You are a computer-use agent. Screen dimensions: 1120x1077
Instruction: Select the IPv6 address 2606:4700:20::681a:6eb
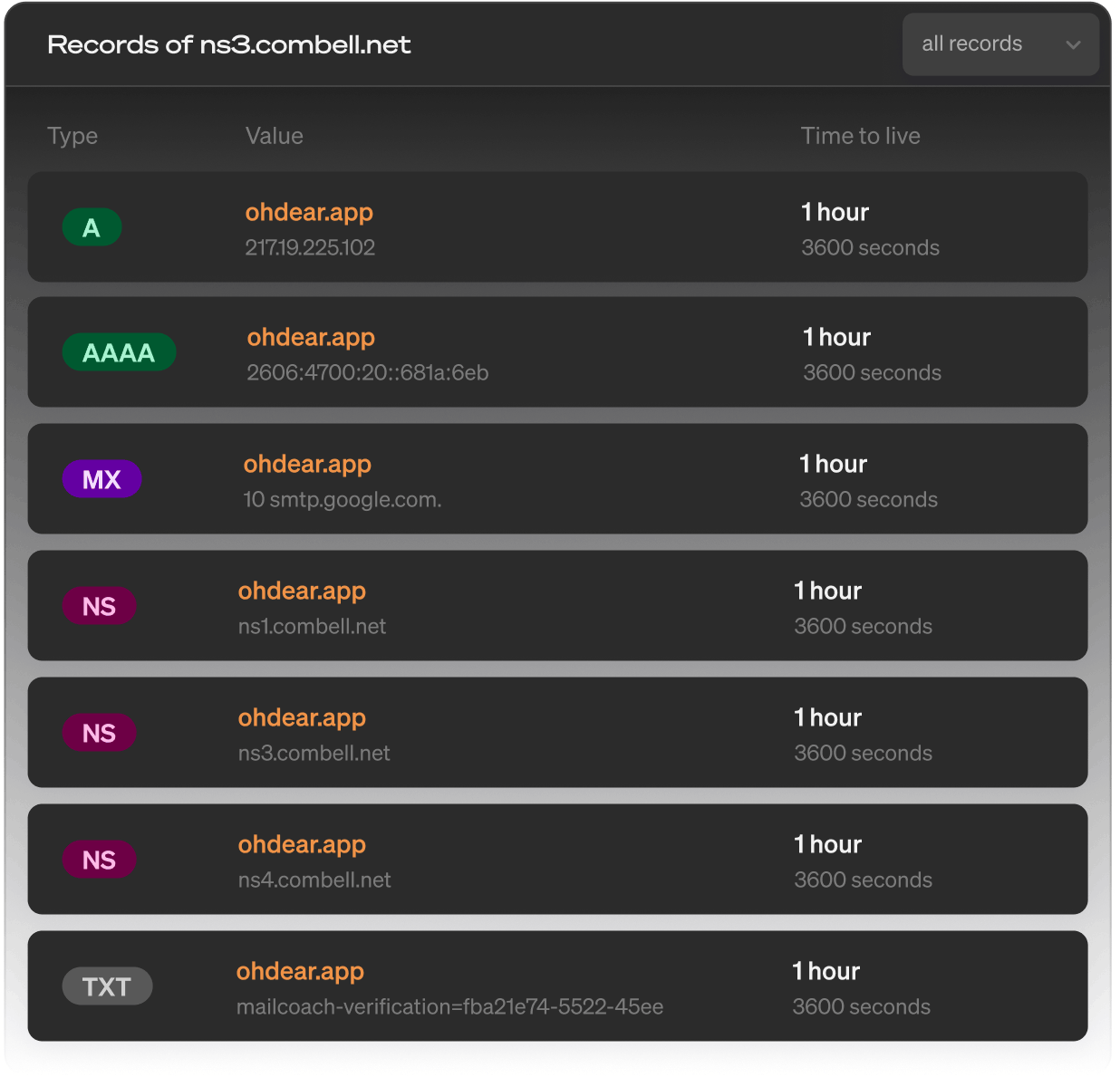pyautogui.click(x=367, y=372)
